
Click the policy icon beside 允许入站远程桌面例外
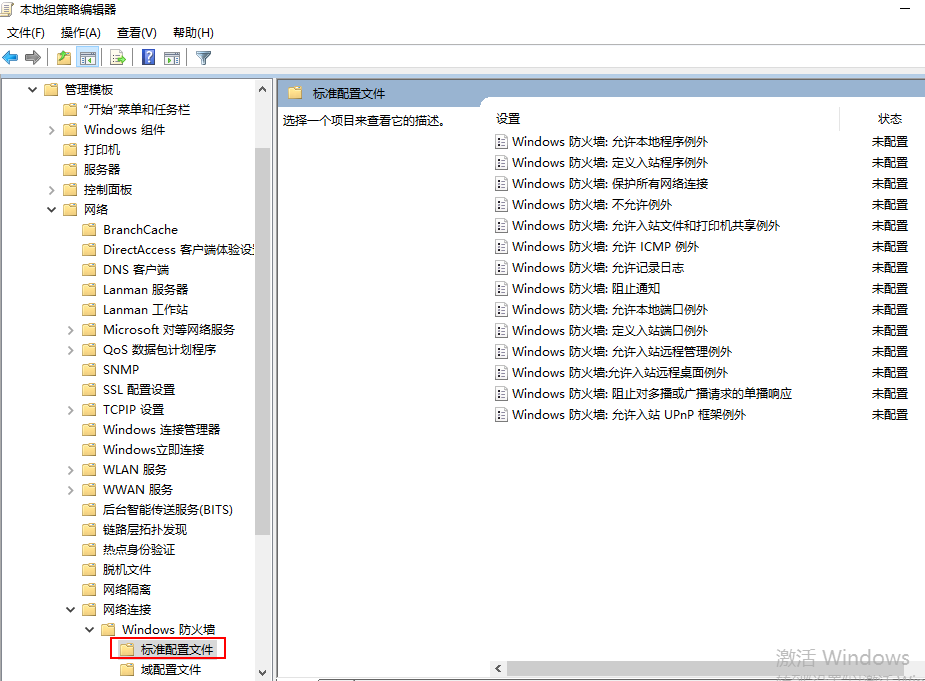(501, 372)
